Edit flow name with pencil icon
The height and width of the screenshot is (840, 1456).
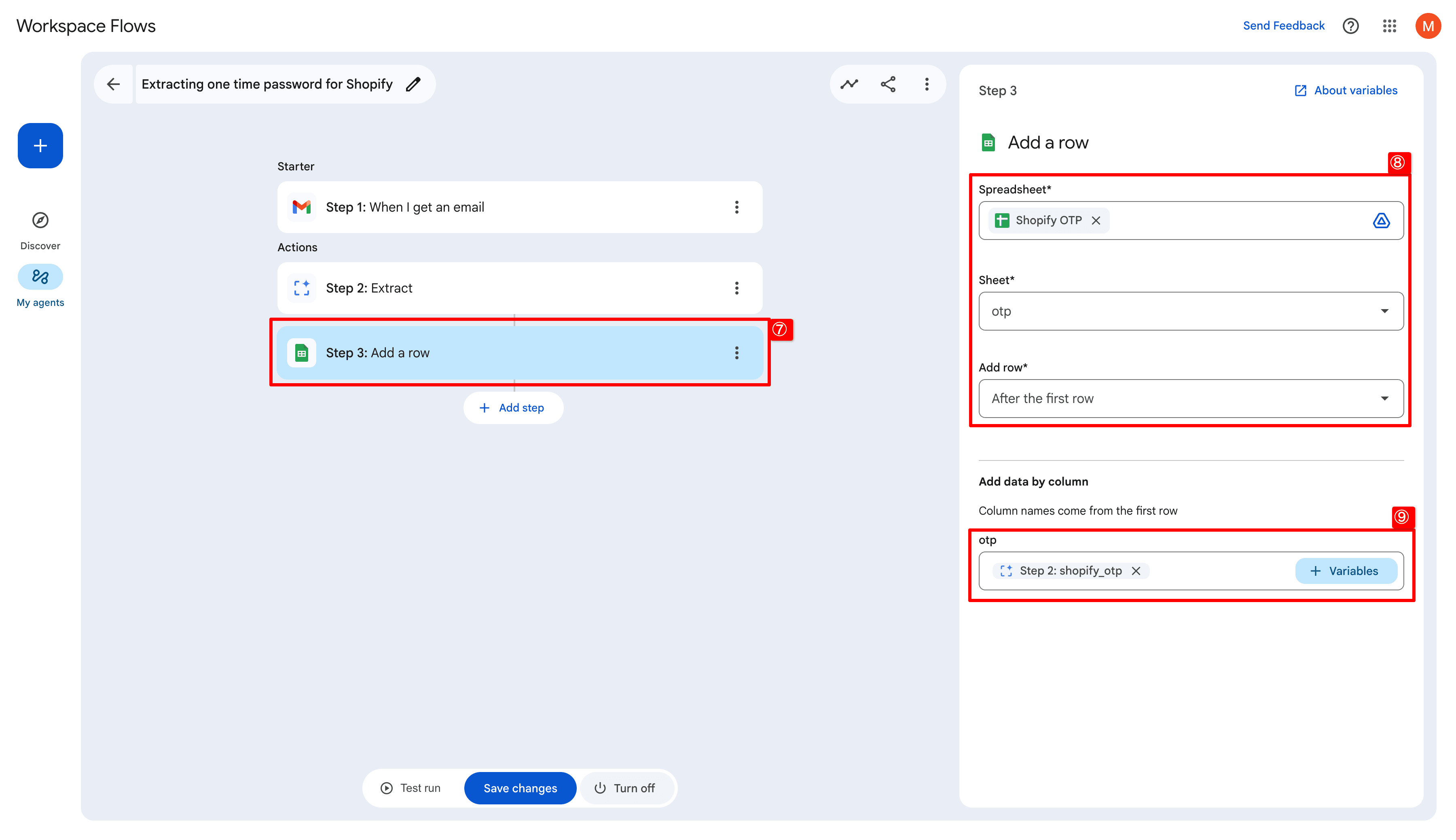pos(413,84)
